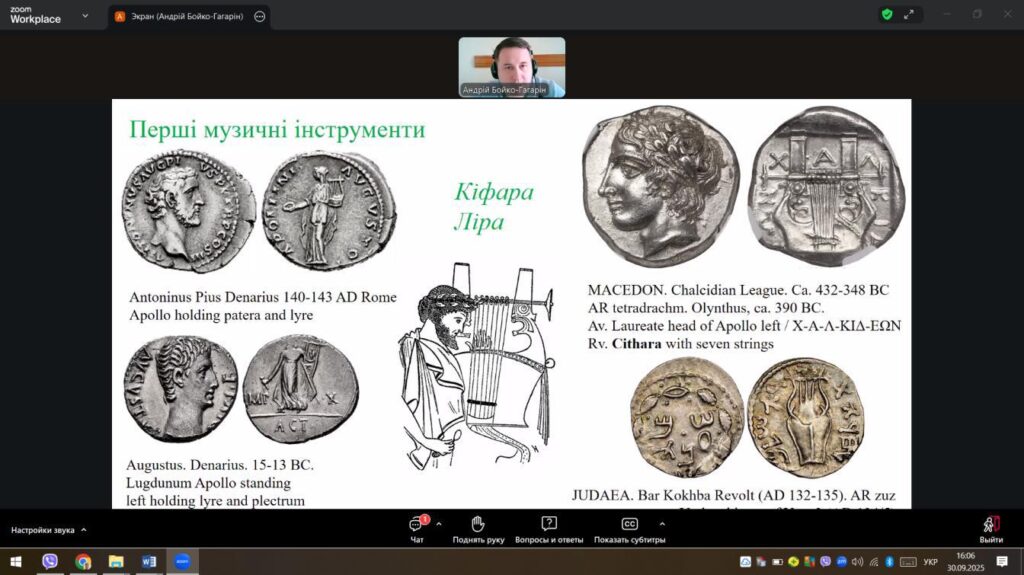Toggle system volume speaker icon in tray
1024x575 pixels.
[x=857, y=562]
